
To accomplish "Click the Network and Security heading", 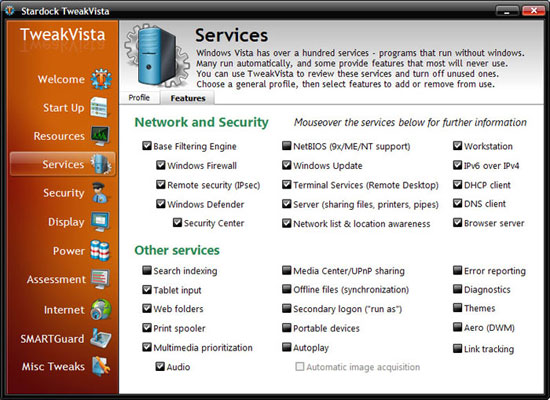I will click(201, 122).
